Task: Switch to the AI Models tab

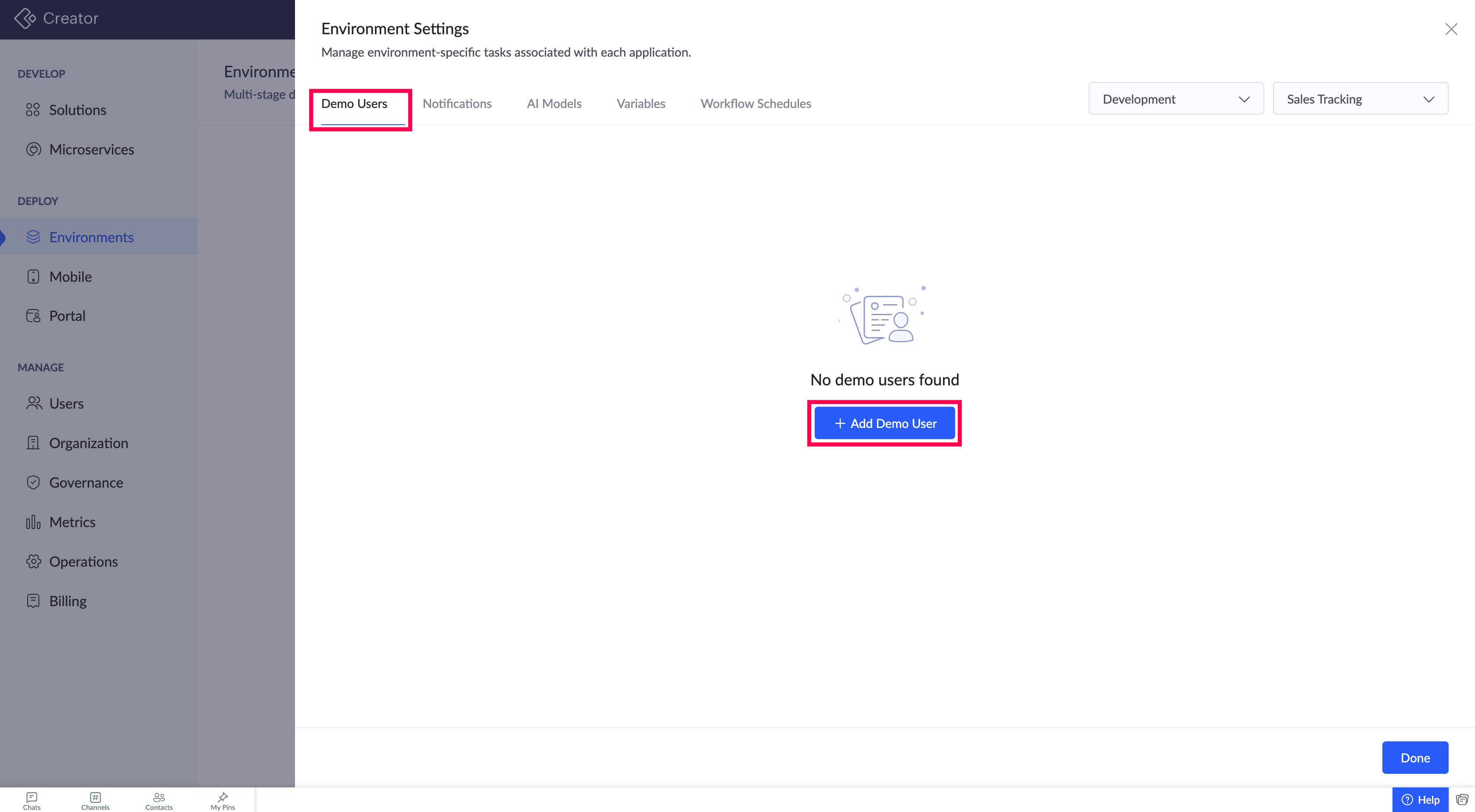Action: click(x=554, y=104)
